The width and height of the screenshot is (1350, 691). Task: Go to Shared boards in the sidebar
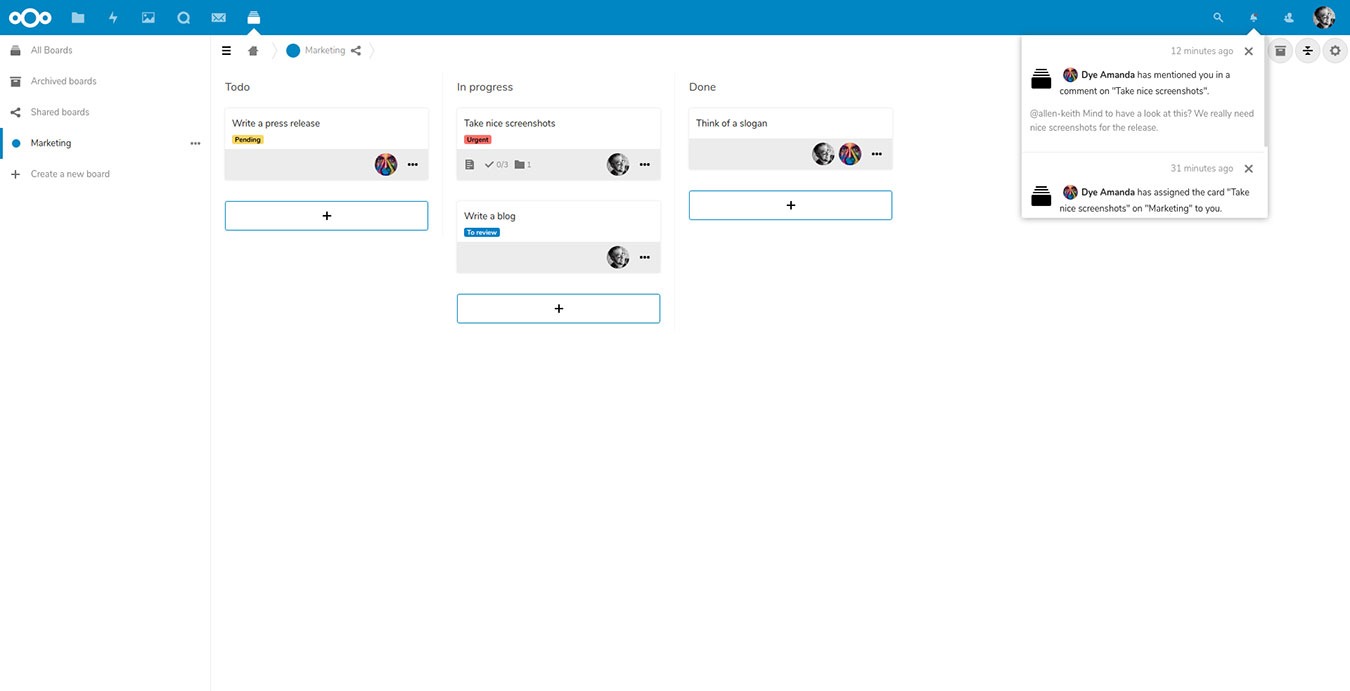click(61, 112)
